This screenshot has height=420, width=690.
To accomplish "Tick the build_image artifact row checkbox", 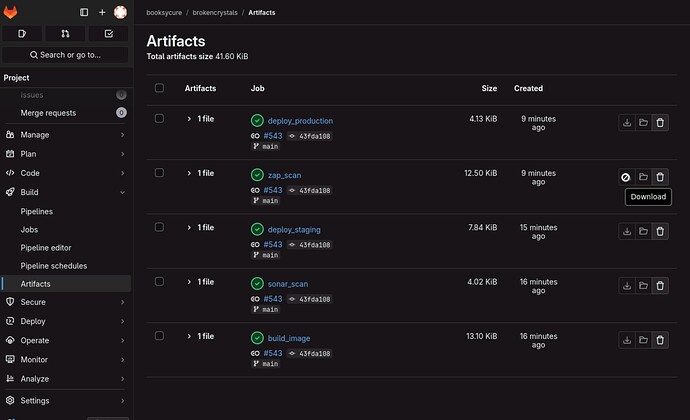I will [159, 336].
